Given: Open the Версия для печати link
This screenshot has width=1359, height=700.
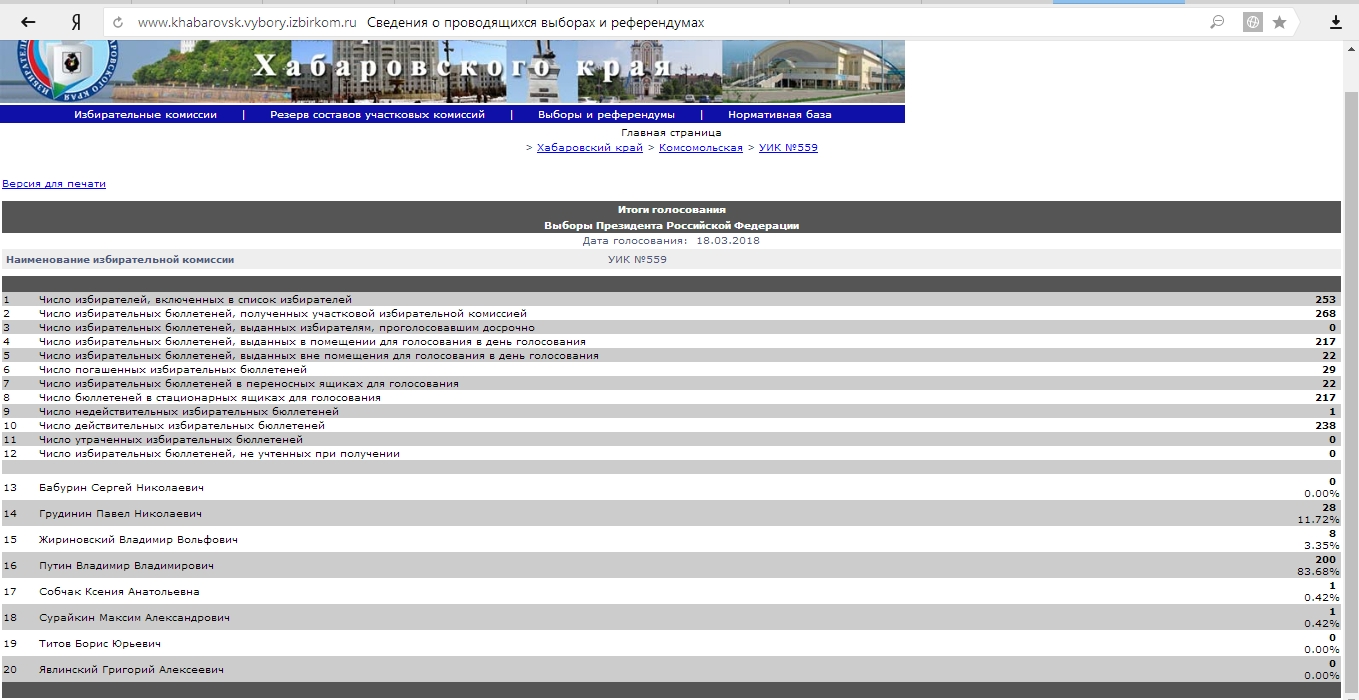Looking at the screenshot, I should pos(54,184).
